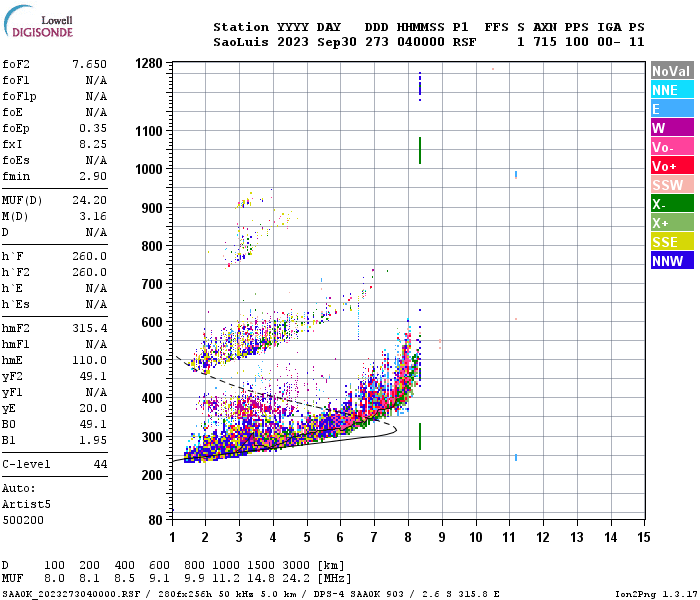The height and width of the screenshot is (600, 700).
Task: Click the yF2 value 49.1
Action: pos(93,376)
